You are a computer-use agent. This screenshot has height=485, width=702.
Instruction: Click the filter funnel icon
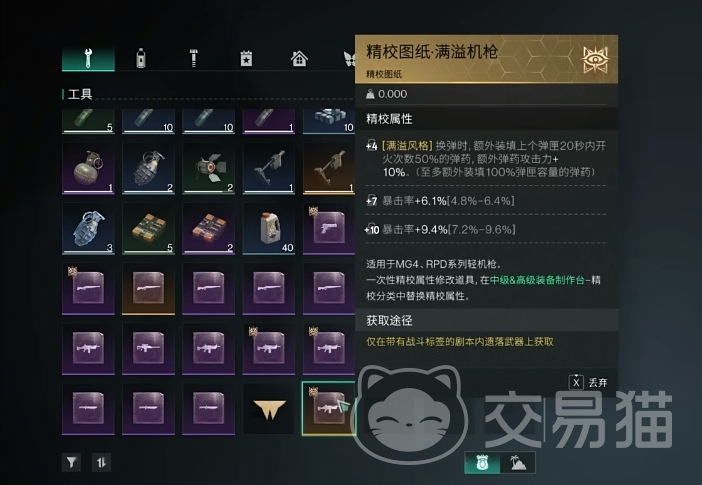(71, 462)
